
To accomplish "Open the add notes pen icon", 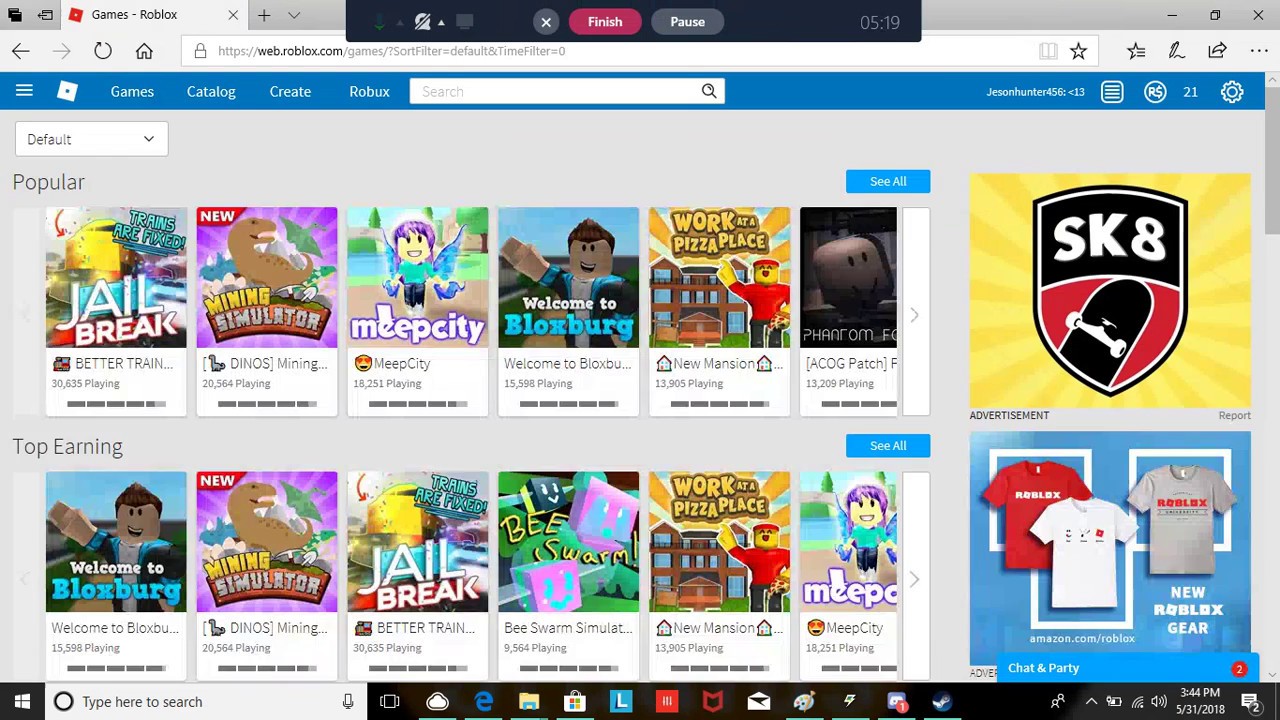I will pyautogui.click(x=1177, y=51).
